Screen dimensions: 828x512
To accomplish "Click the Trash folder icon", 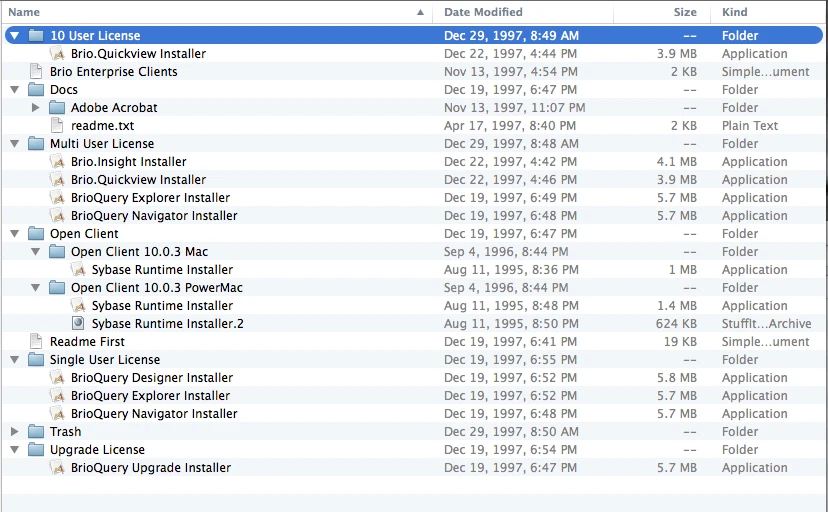I will point(36,431).
